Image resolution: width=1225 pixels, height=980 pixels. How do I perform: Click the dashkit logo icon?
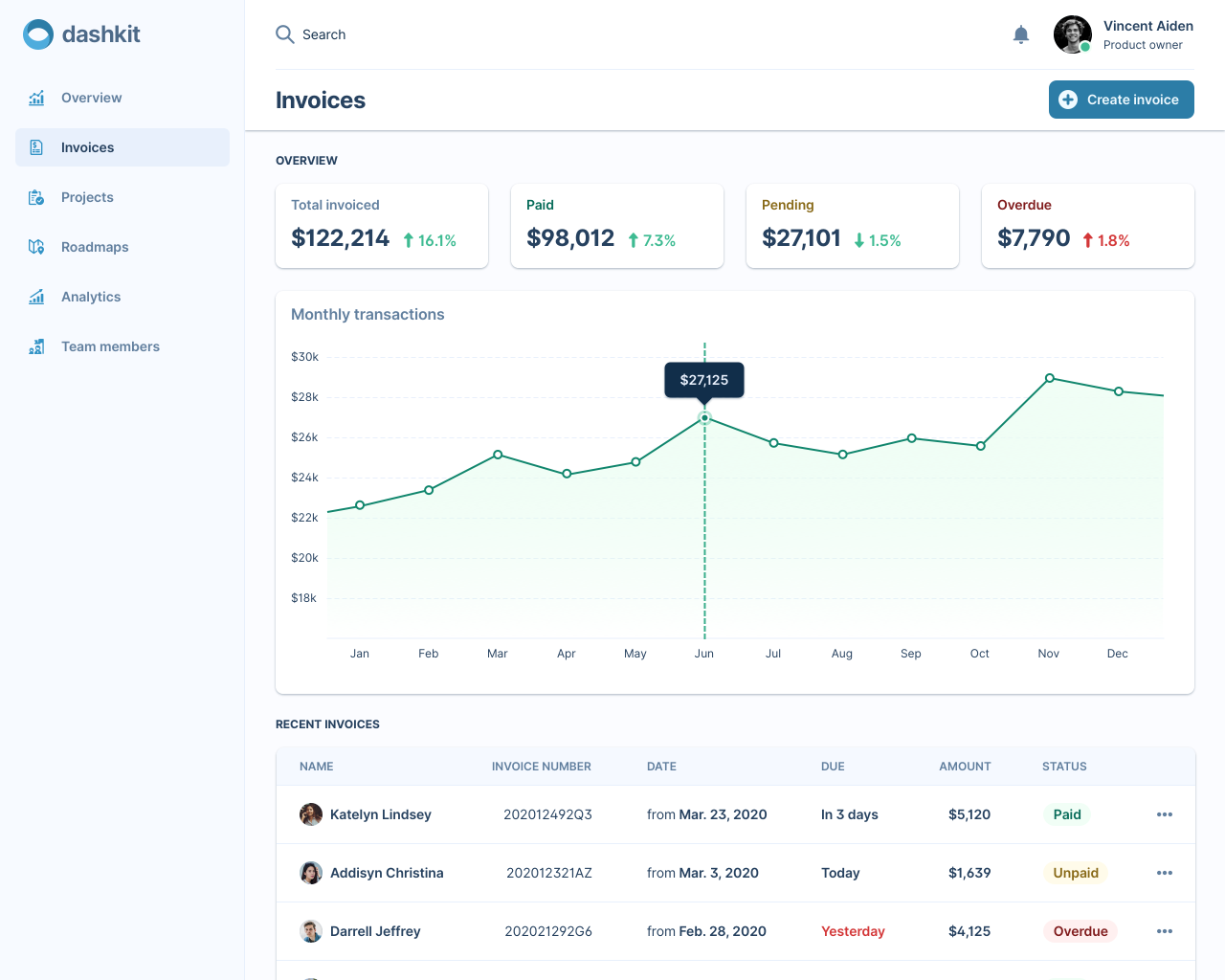38,34
